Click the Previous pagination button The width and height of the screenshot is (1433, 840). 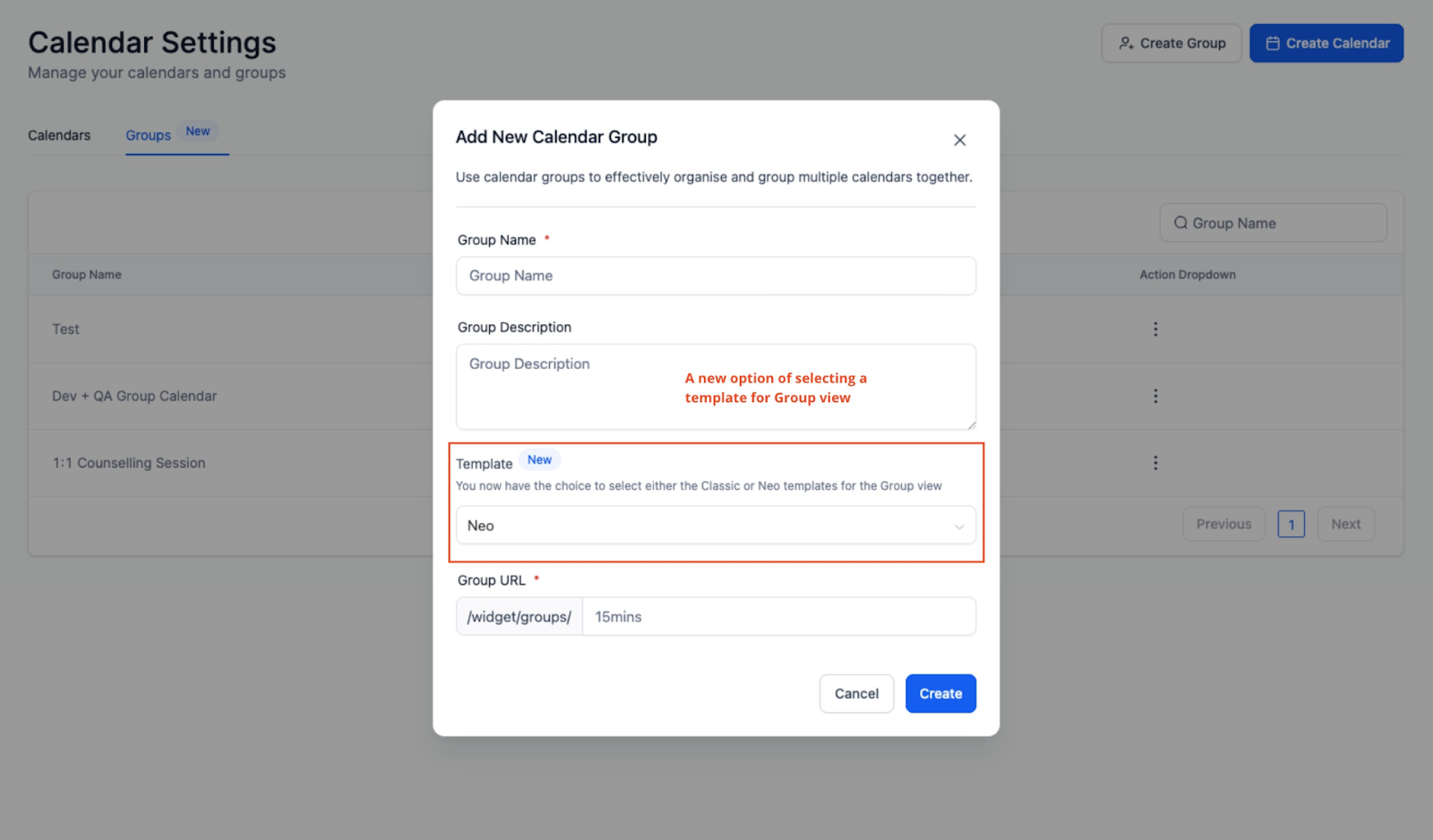click(1223, 525)
